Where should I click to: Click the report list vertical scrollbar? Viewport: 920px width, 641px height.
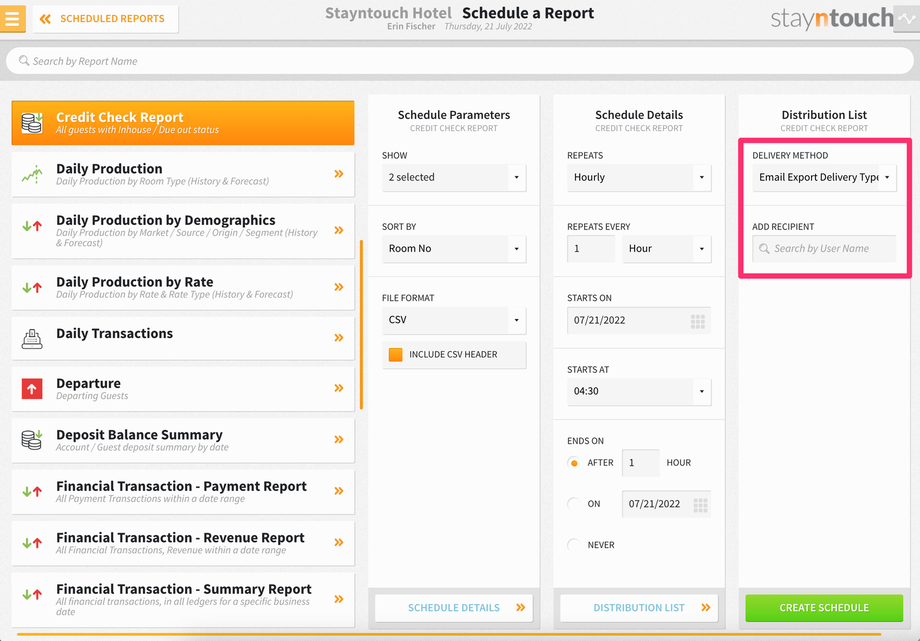pyautogui.click(x=361, y=325)
